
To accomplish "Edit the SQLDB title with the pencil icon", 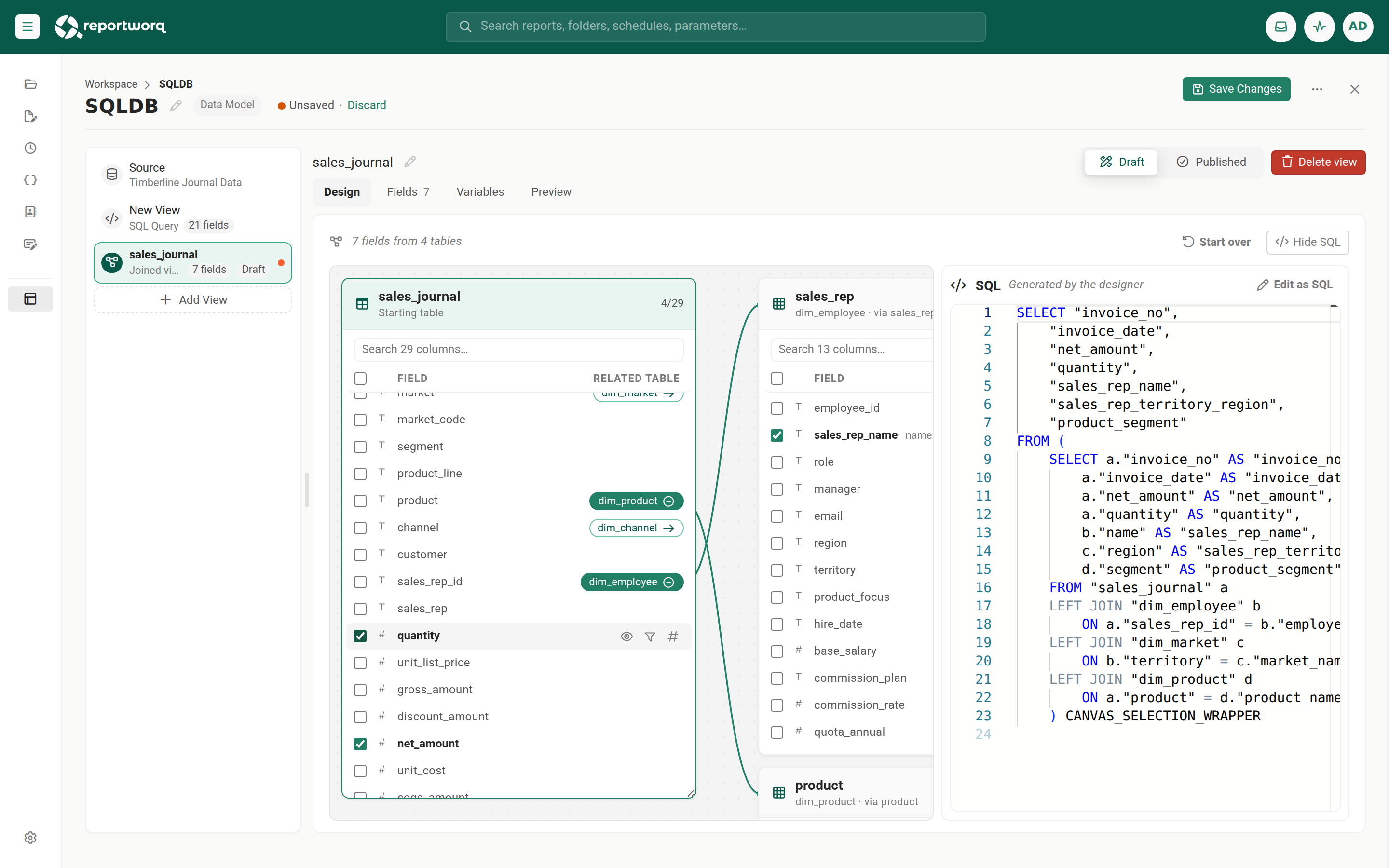I will click(x=176, y=106).
